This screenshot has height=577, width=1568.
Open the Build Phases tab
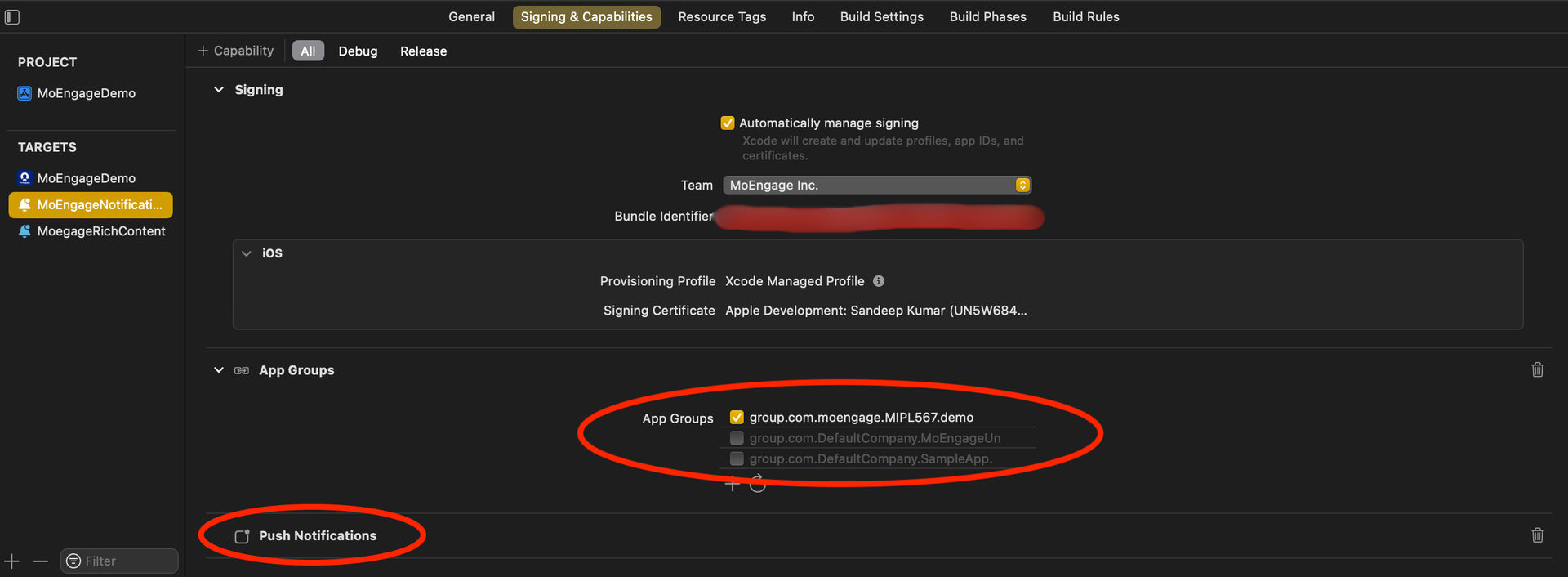(987, 17)
